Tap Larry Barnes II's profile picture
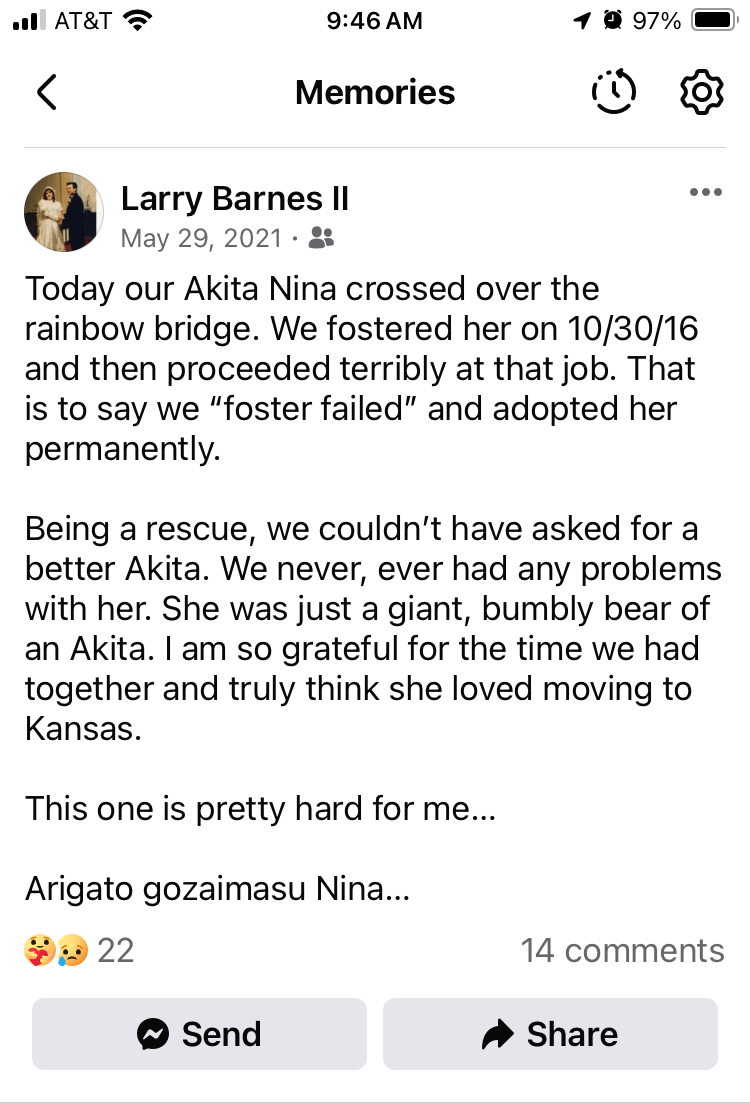 pyautogui.click(x=63, y=211)
